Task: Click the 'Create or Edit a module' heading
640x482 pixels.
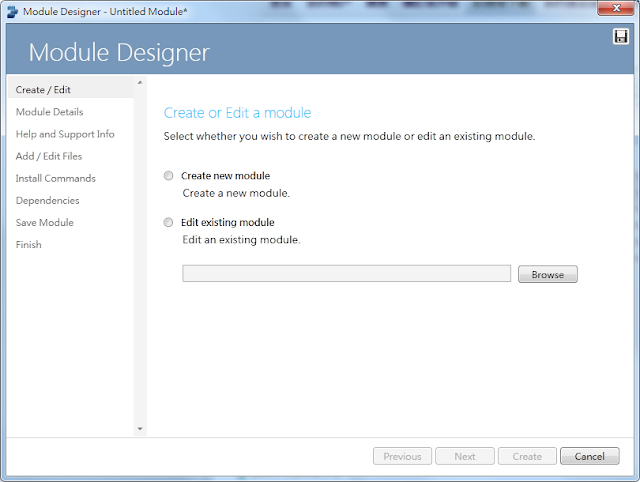Action: (237, 113)
